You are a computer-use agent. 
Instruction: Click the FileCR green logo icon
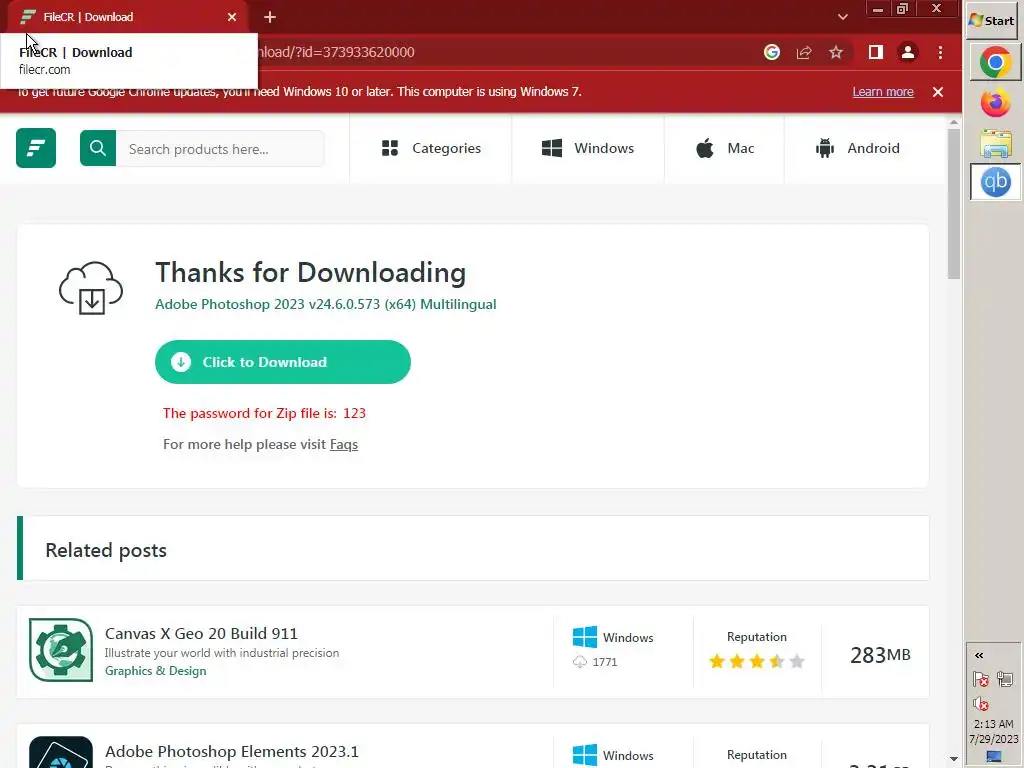click(36, 148)
